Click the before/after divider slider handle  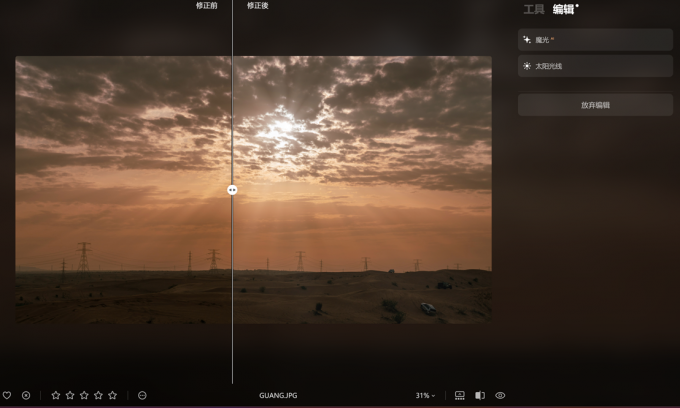click(232, 189)
